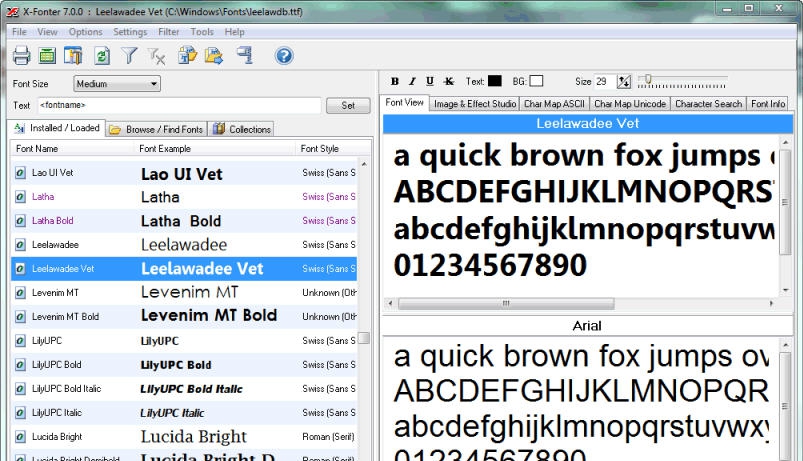The width and height of the screenshot is (803, 461).
Task: Switch to the Browse / Find Fonts tab
Action: tap(156, 129)
